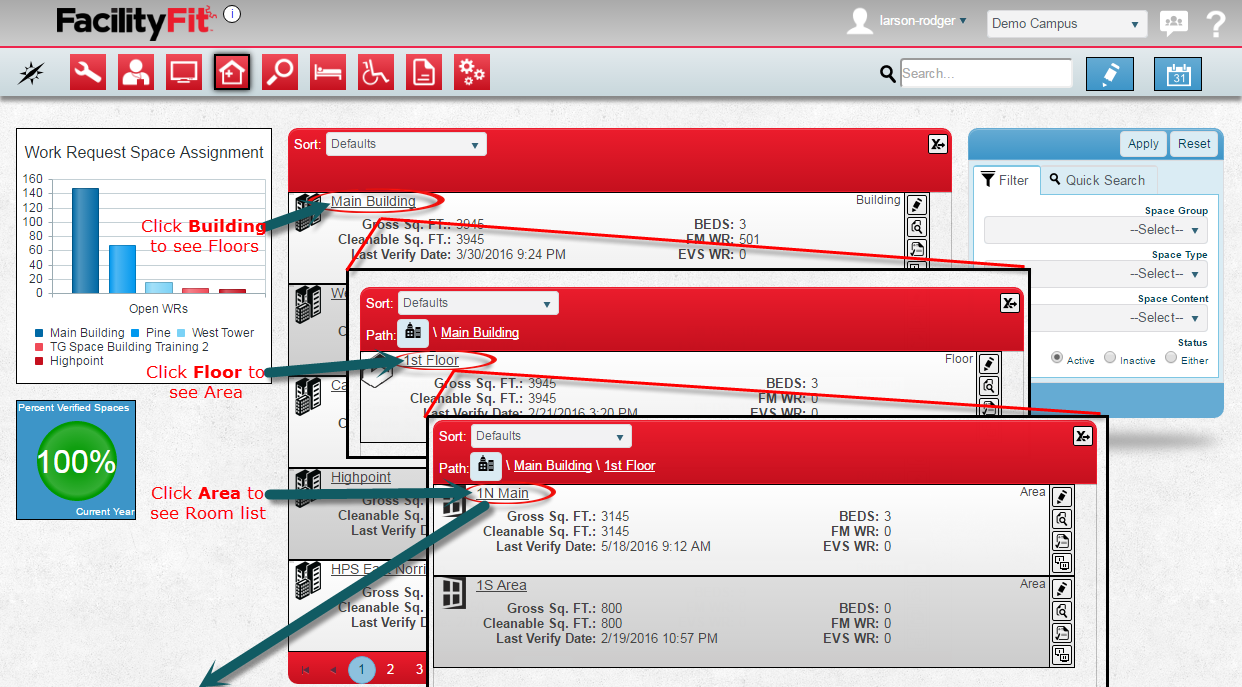Viewport: 1242px width, 687px height.
Task: Select the Active status radio button
Action: 1057,358
